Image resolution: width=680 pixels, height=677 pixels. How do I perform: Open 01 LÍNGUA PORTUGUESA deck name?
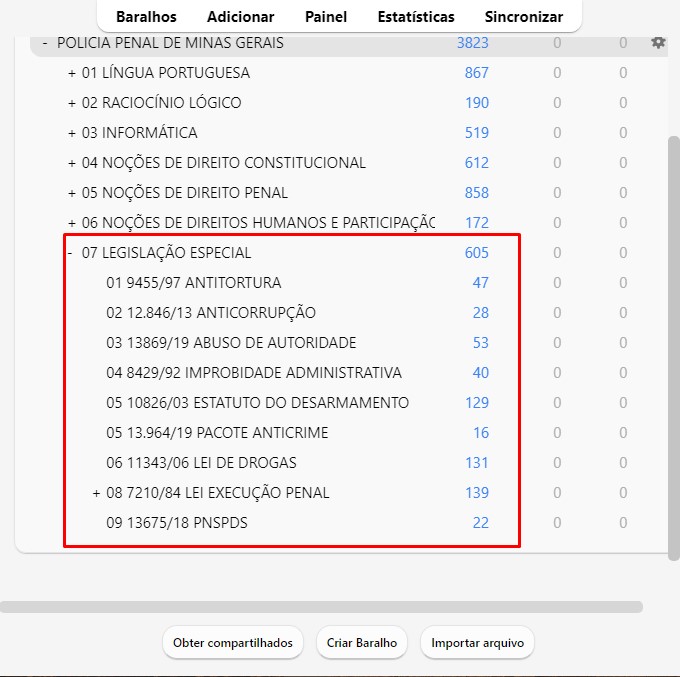coord(166,73)
